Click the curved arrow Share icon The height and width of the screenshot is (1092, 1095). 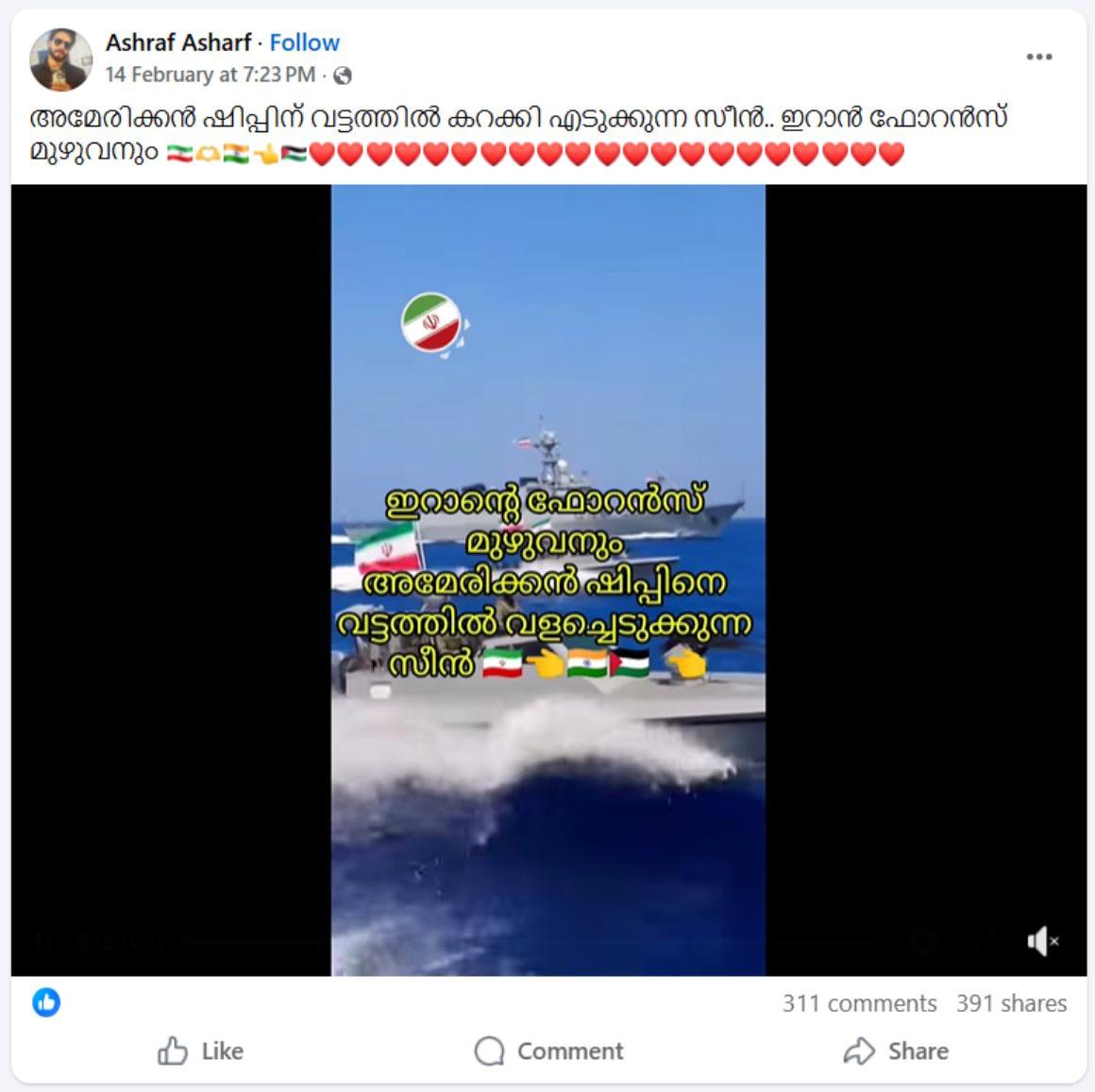coord(859,1050)
